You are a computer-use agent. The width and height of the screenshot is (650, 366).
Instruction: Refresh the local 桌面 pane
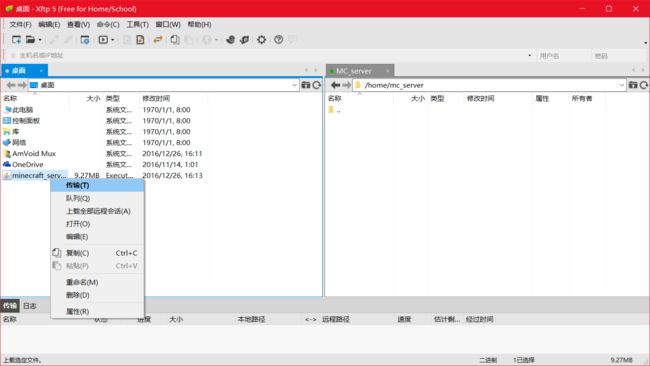click(x=317, y=85)
